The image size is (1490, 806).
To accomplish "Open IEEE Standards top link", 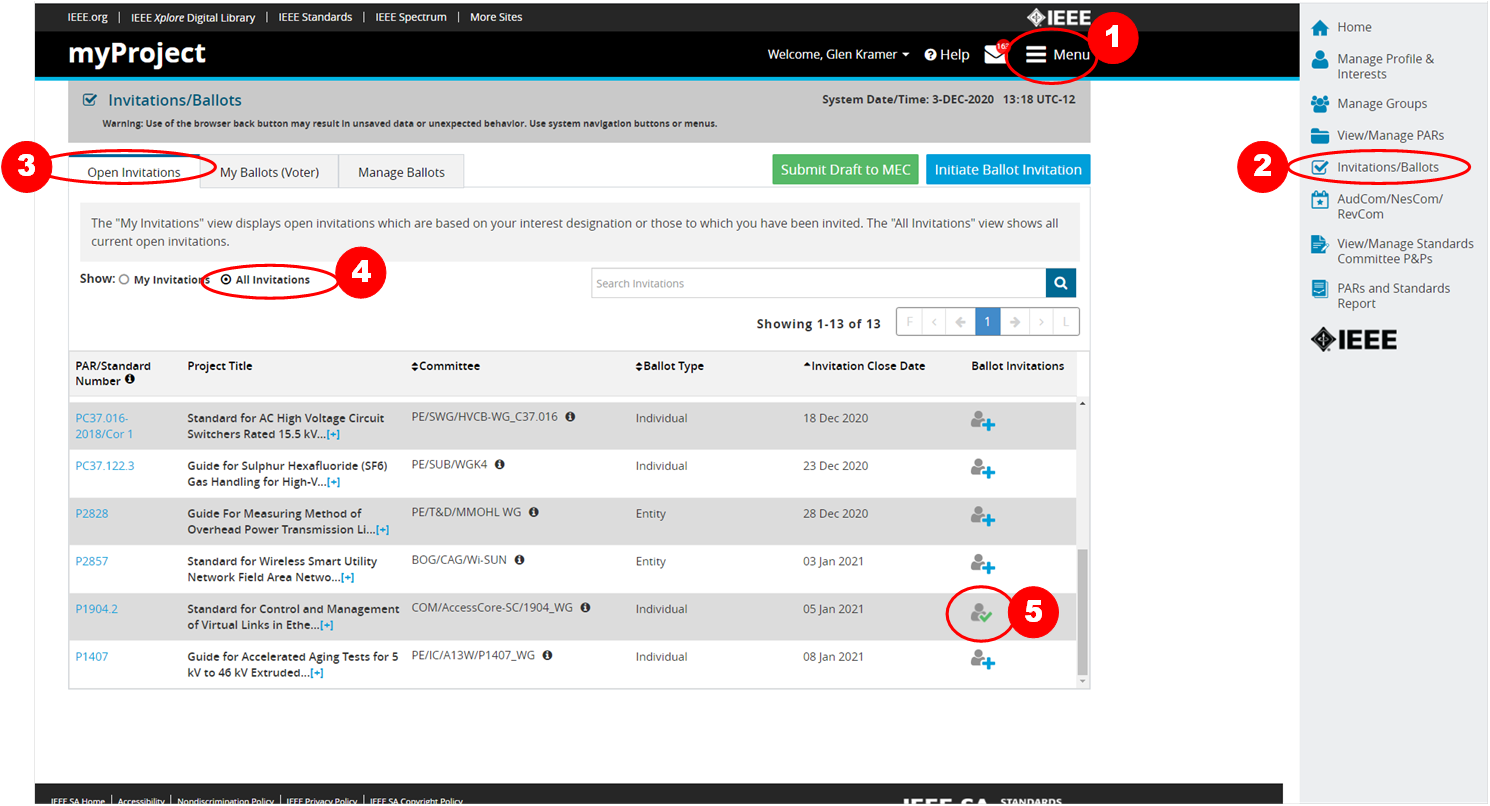I will click(316, 17).
